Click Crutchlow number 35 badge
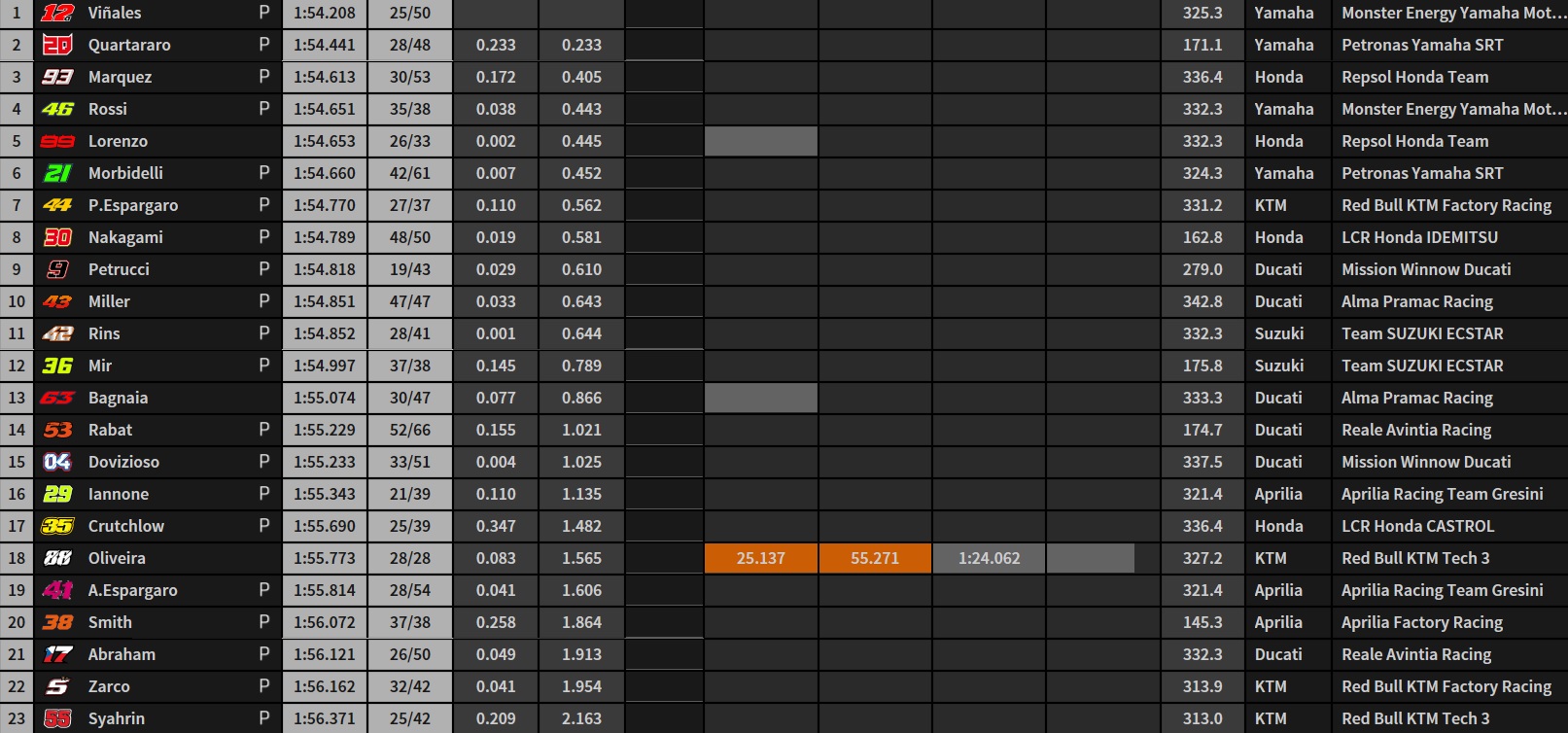The image size is (1568, 733). pyautogui.click(x=57, y=526)
